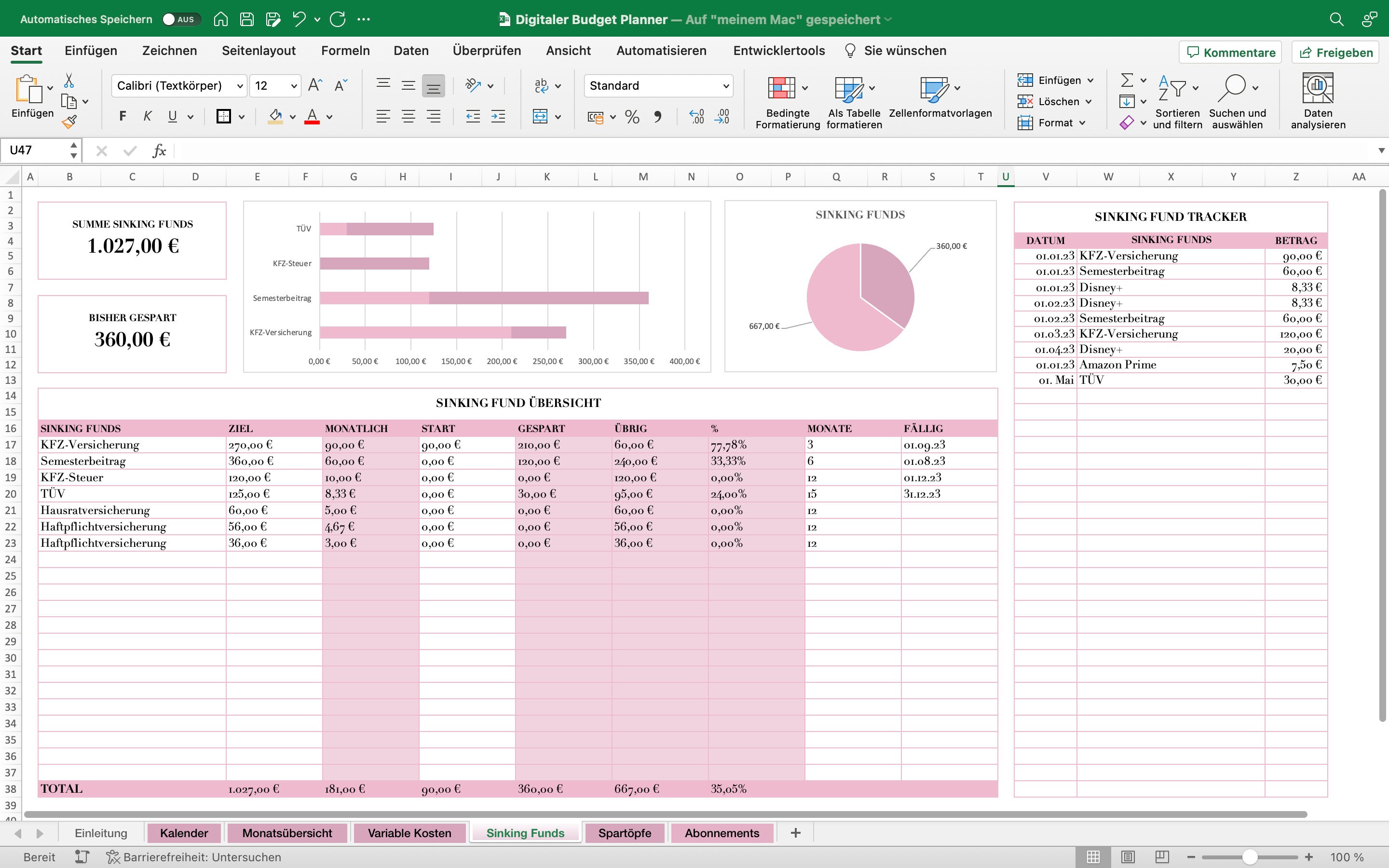The height and width of the screenshot is (868, 1389).
Task: Open the Einfügen ribbon tab
Action: (91, 51)
